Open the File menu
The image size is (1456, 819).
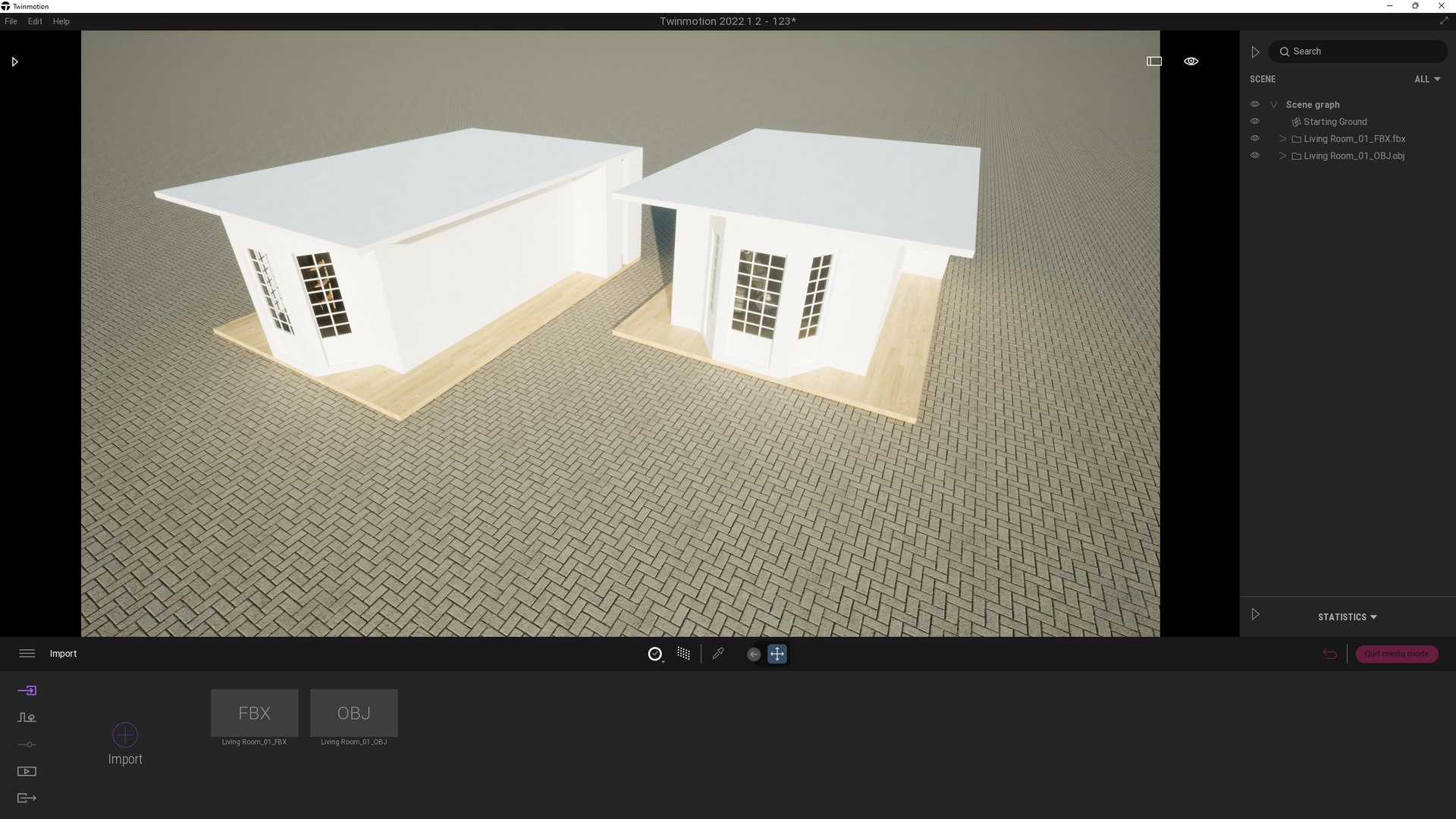pyautogui.click(x=11, y=21)
